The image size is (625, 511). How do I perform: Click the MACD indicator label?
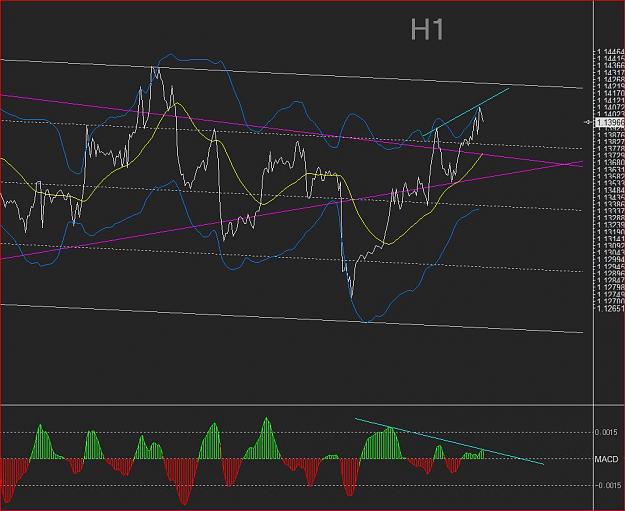click(606, 459)
